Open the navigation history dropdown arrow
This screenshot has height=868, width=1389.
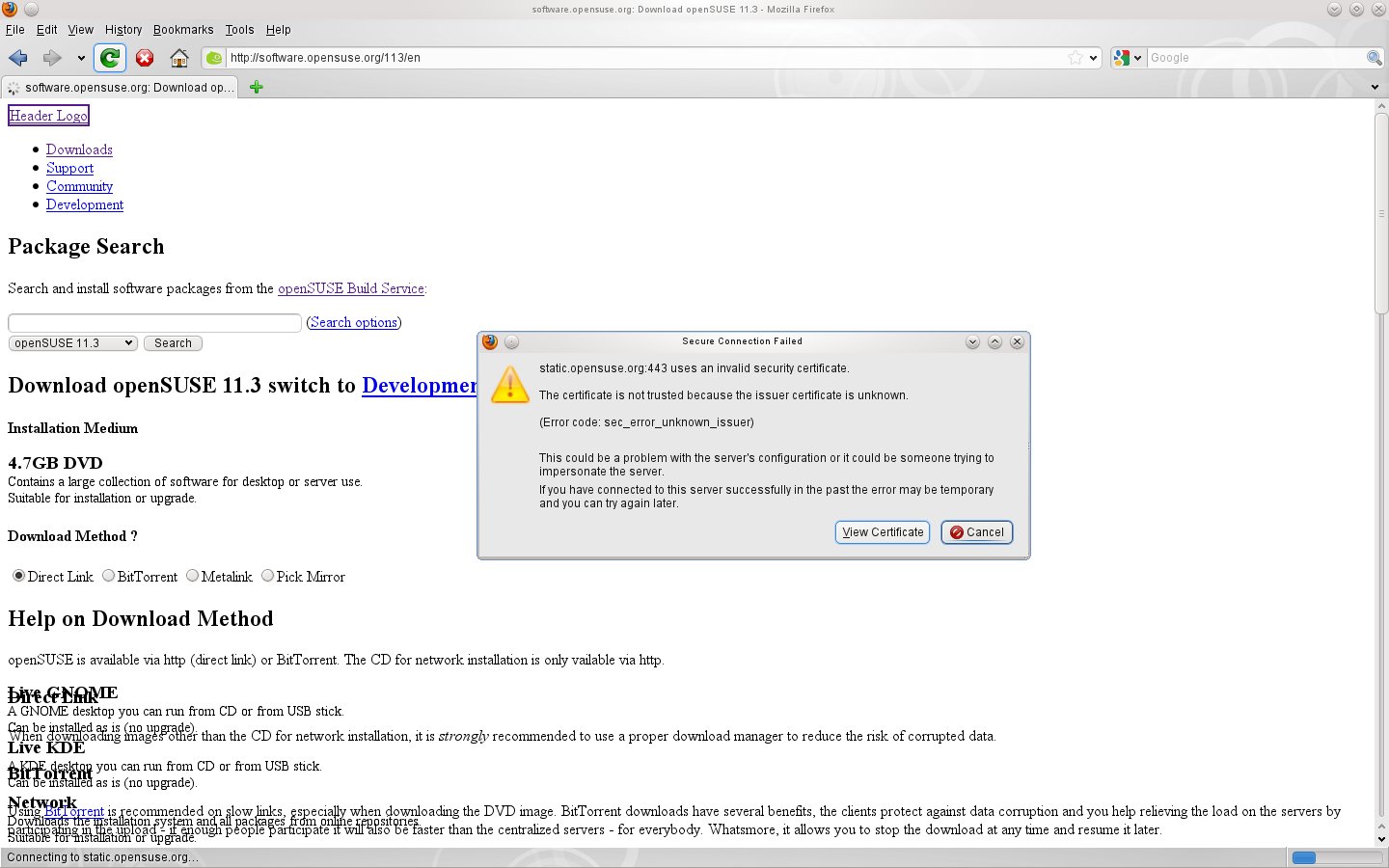(x=81, y=58)
